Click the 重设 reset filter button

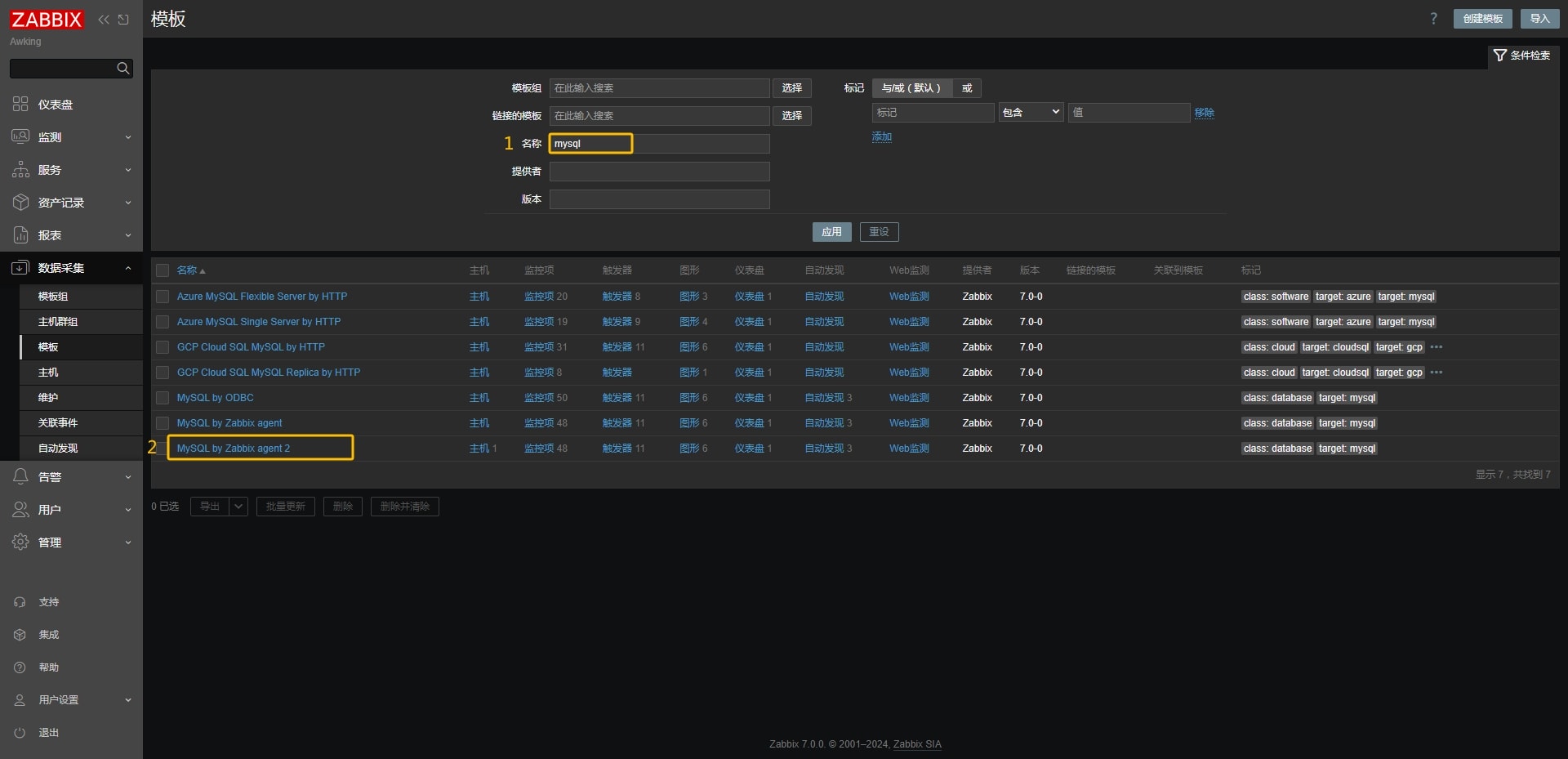click(879, 232)
